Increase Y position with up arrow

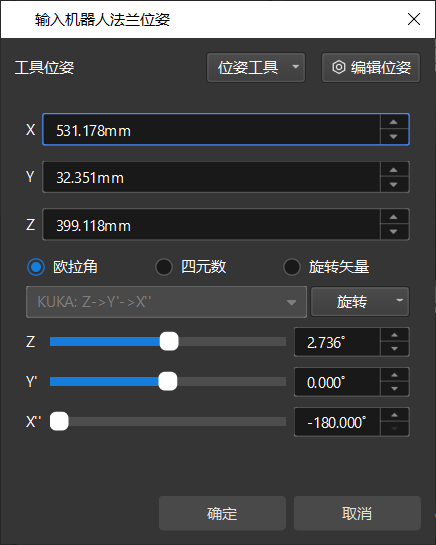tap(394, 170)
